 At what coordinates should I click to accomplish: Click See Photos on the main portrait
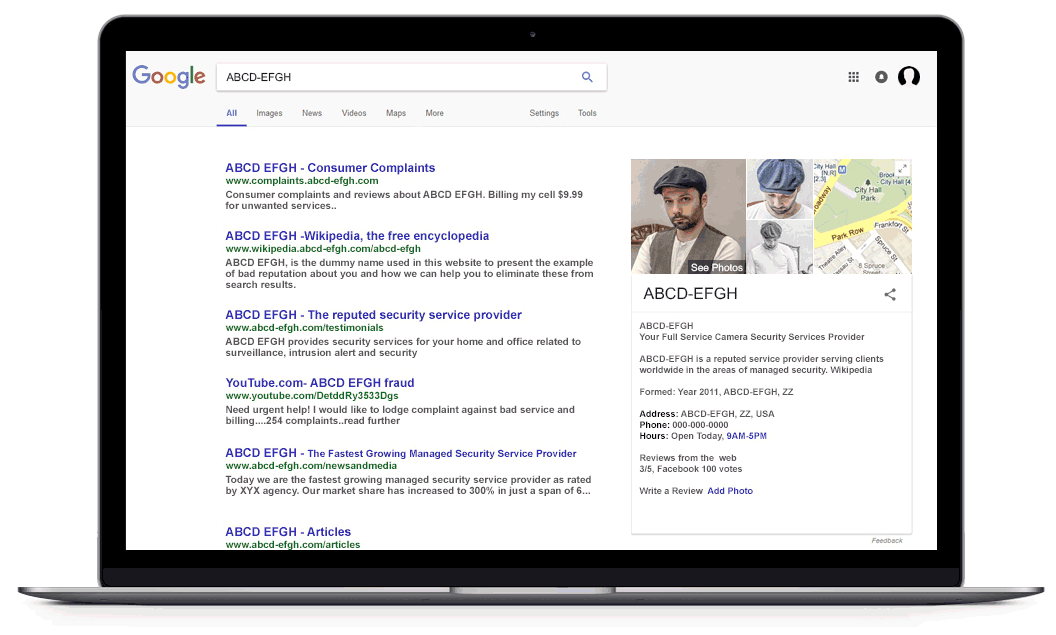pos(717,267)
